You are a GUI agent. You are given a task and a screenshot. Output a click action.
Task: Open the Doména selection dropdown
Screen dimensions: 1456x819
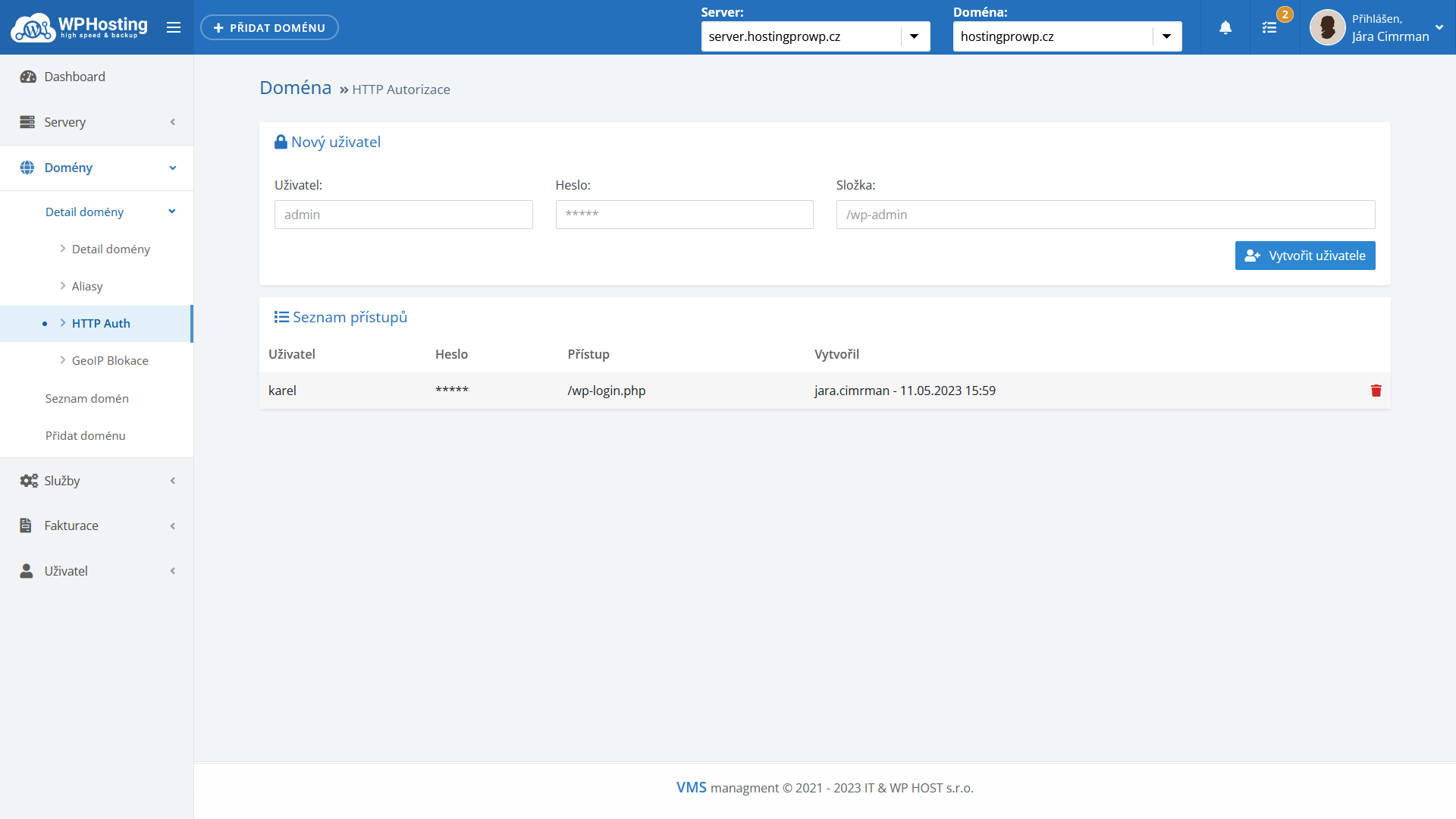coord(1067,36)
